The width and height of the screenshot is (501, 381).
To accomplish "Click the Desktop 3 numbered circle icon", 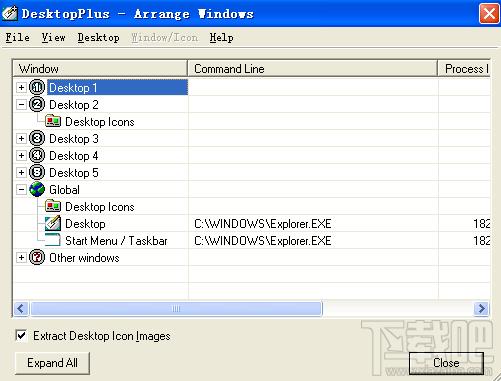I will [37, 138].
